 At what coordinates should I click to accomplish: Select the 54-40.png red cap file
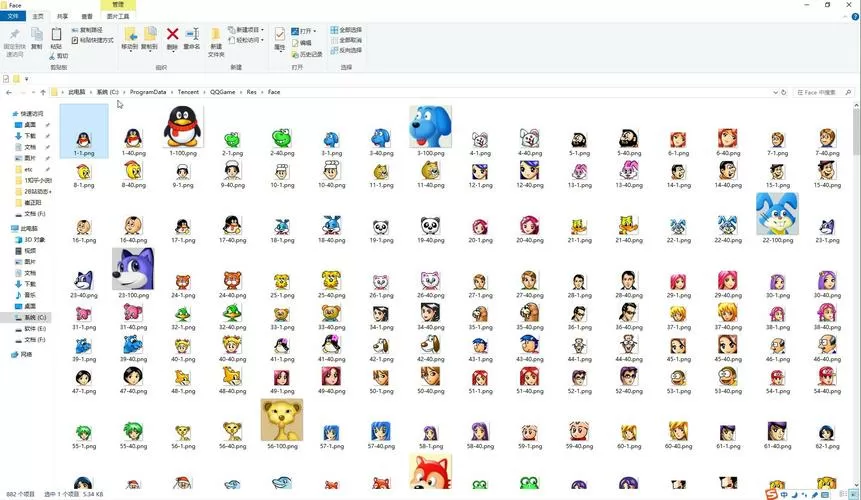click(827, 380)
